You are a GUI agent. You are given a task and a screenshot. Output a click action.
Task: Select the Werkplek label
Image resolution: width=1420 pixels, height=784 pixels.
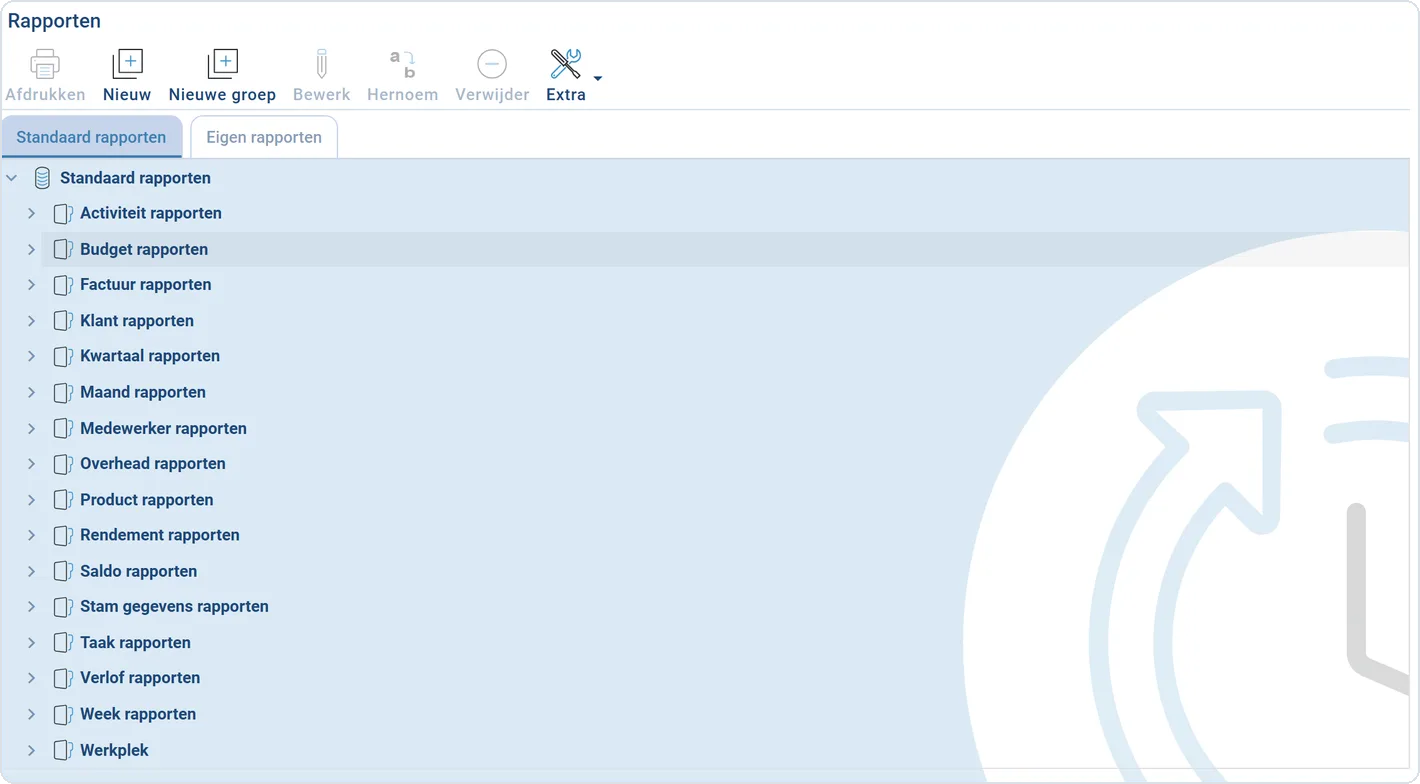click(x=114, y=750)
